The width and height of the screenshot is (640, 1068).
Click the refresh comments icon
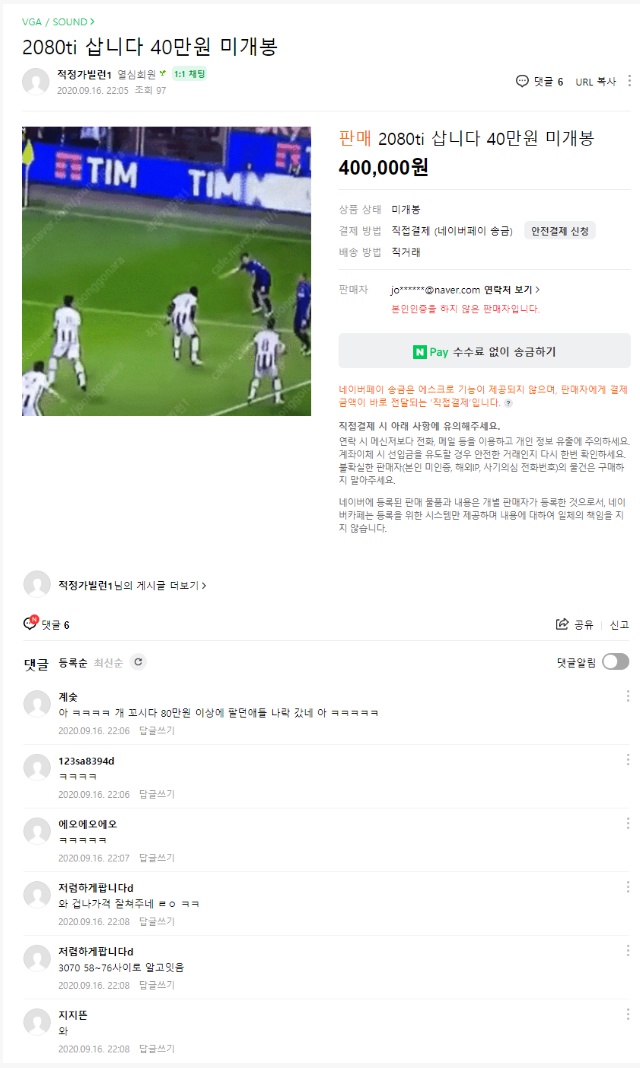(138, 662)
